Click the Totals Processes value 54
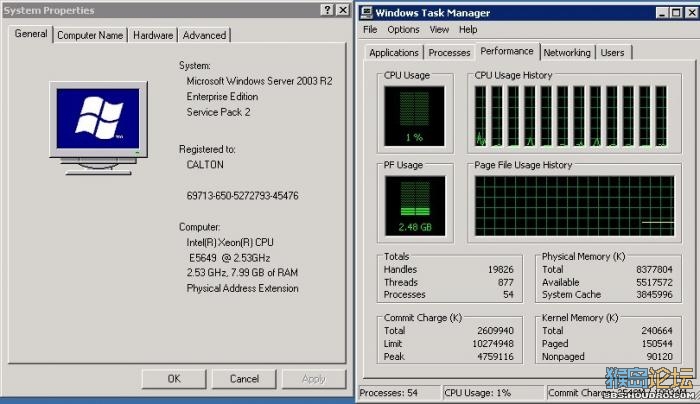 click(x=508, y=295)
